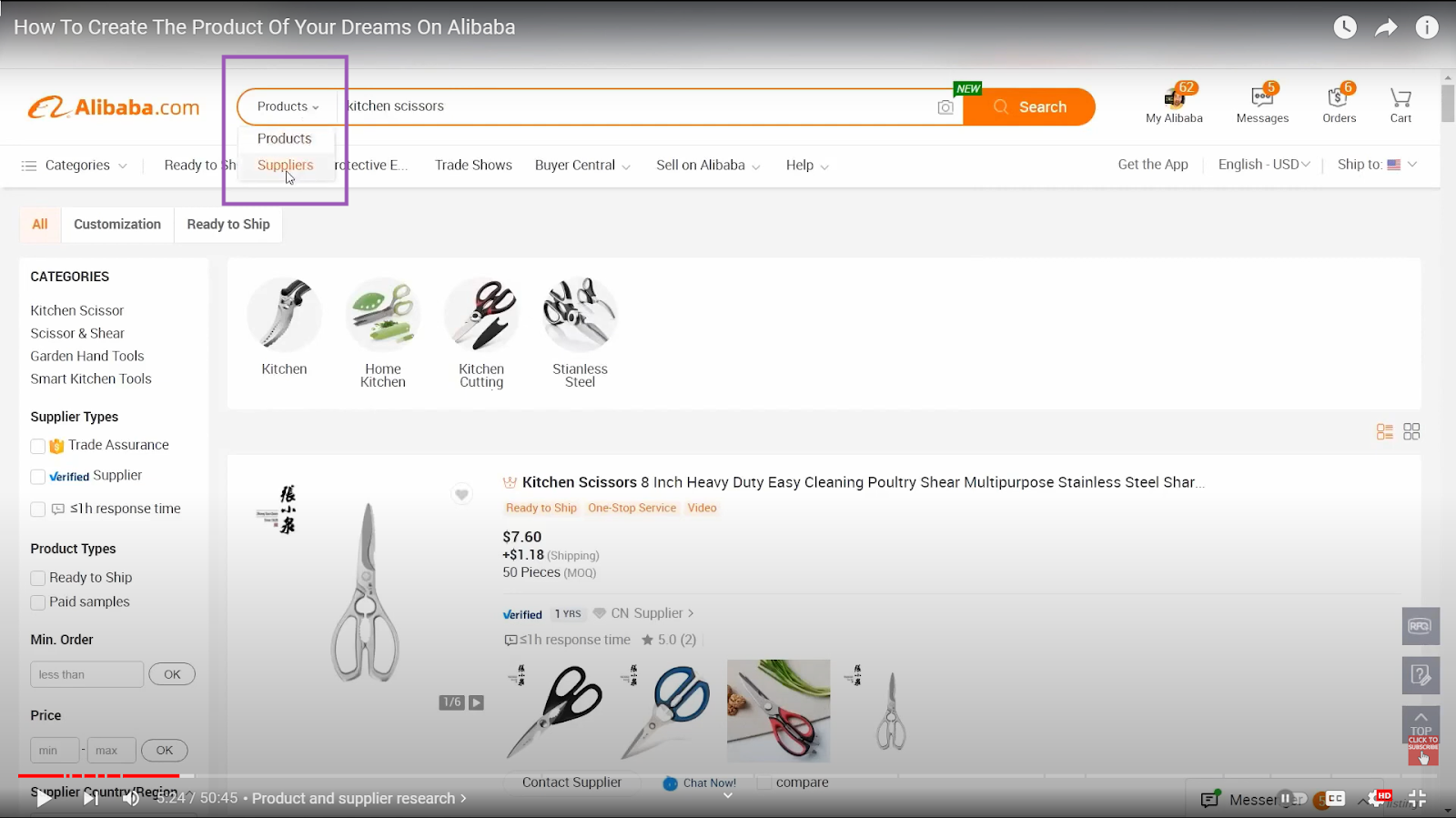Select the Ready to Ship tab
Viewport: 1456px width, 818px height.
coord(228,224)
